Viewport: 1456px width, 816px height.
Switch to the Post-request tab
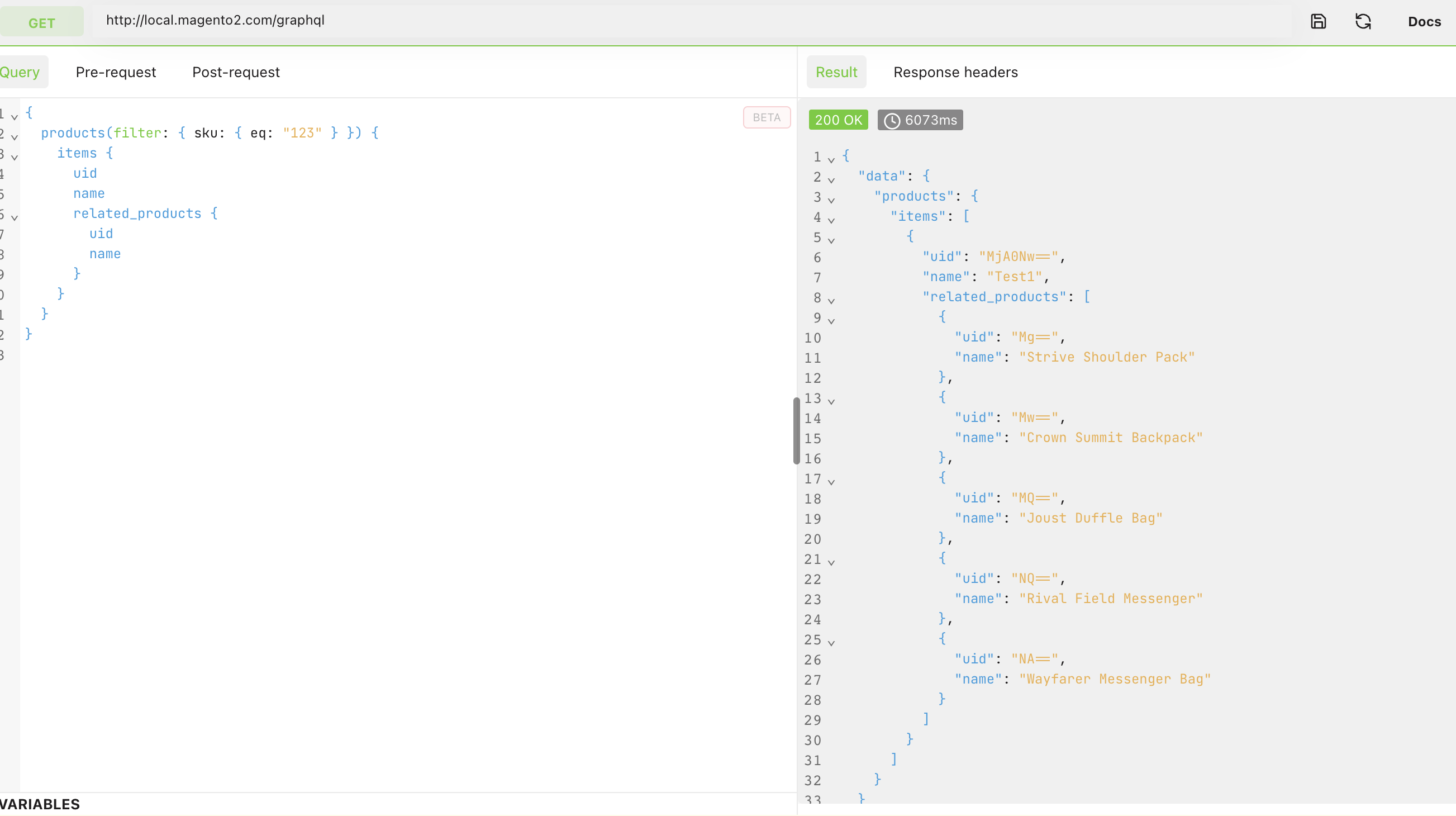pyautogui.click(x=236, y=73)
